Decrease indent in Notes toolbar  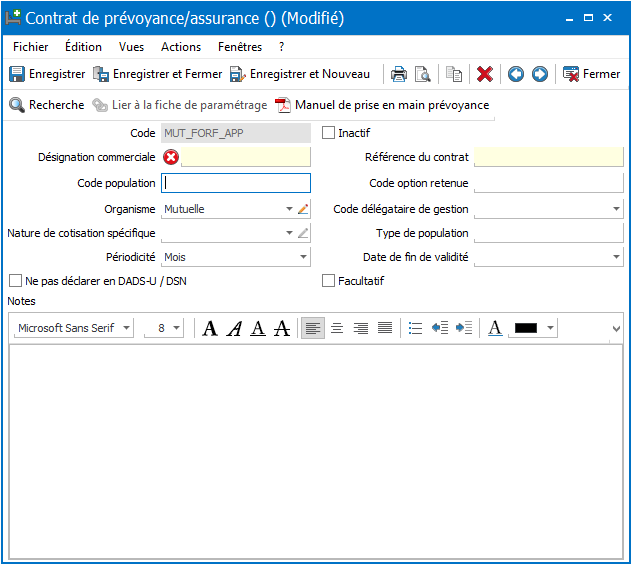tap(440, 328)
